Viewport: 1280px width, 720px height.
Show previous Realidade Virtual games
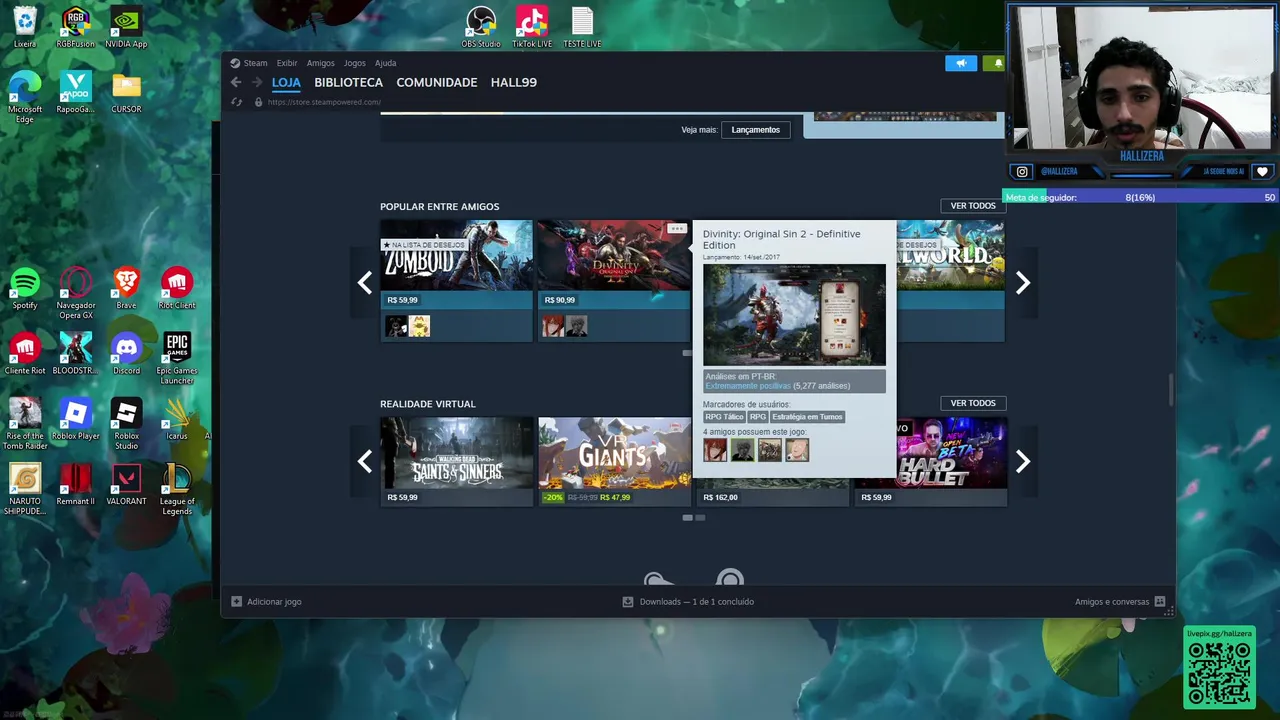[x=365, y=461]
